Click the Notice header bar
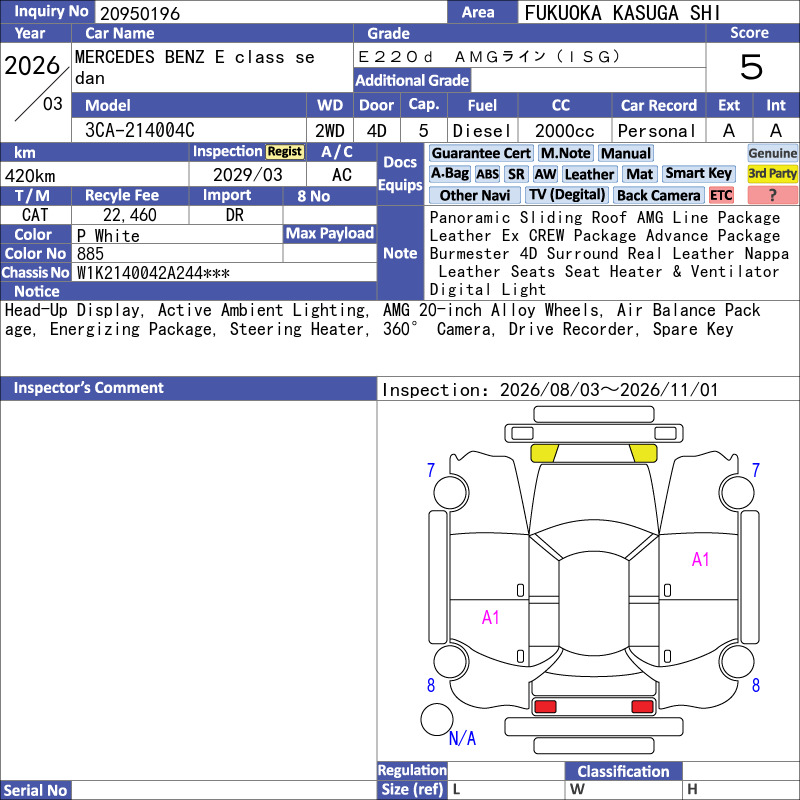The height and width of the screenshot is (800, 800). [x=188, y=291]
